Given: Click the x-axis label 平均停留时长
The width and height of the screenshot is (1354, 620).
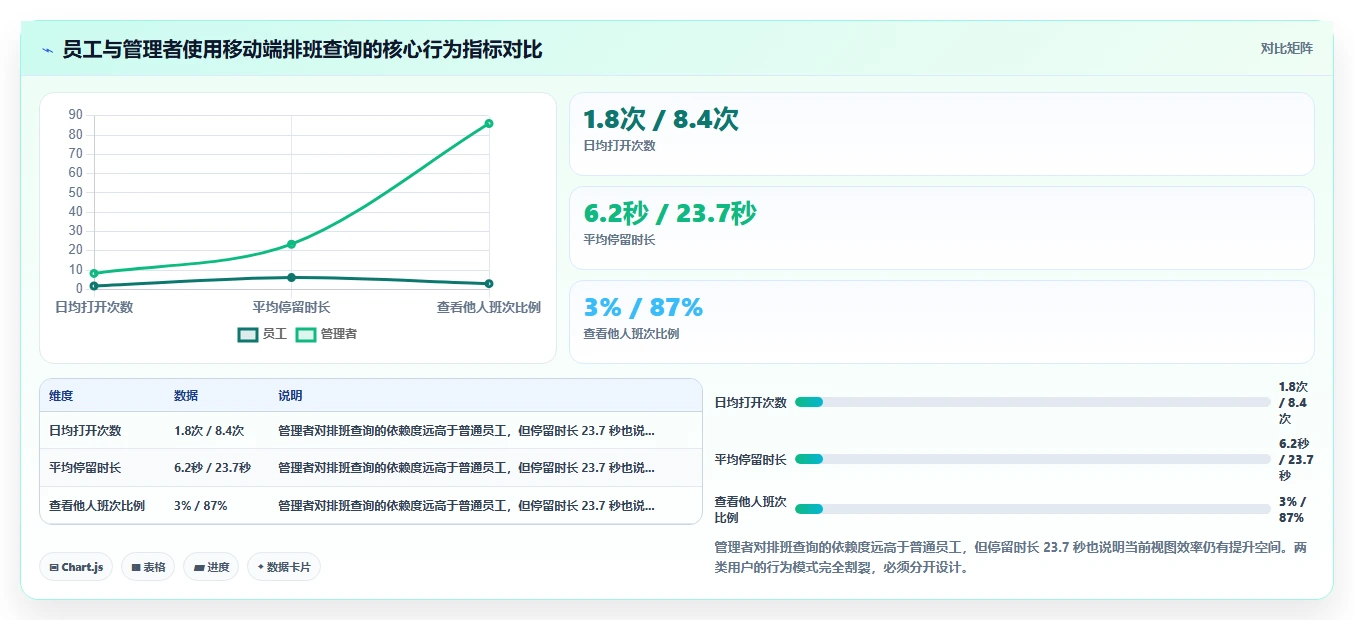Looking at the screenshot, I should tap(291, 307).
